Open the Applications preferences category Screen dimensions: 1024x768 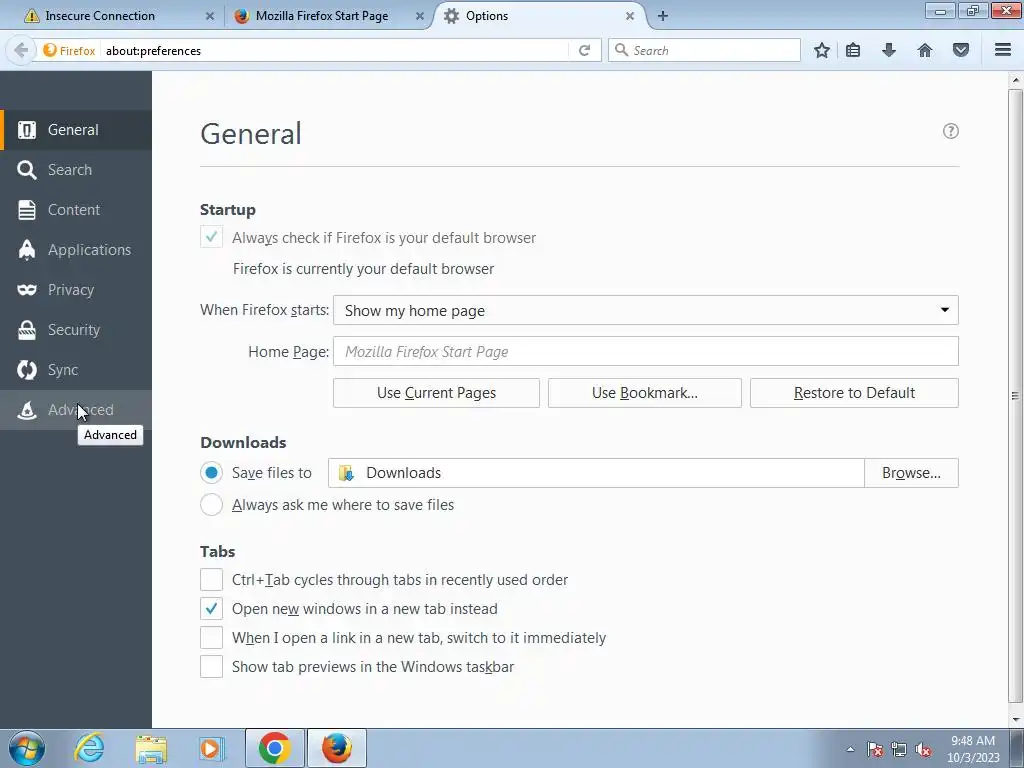[x=76, y=249]
